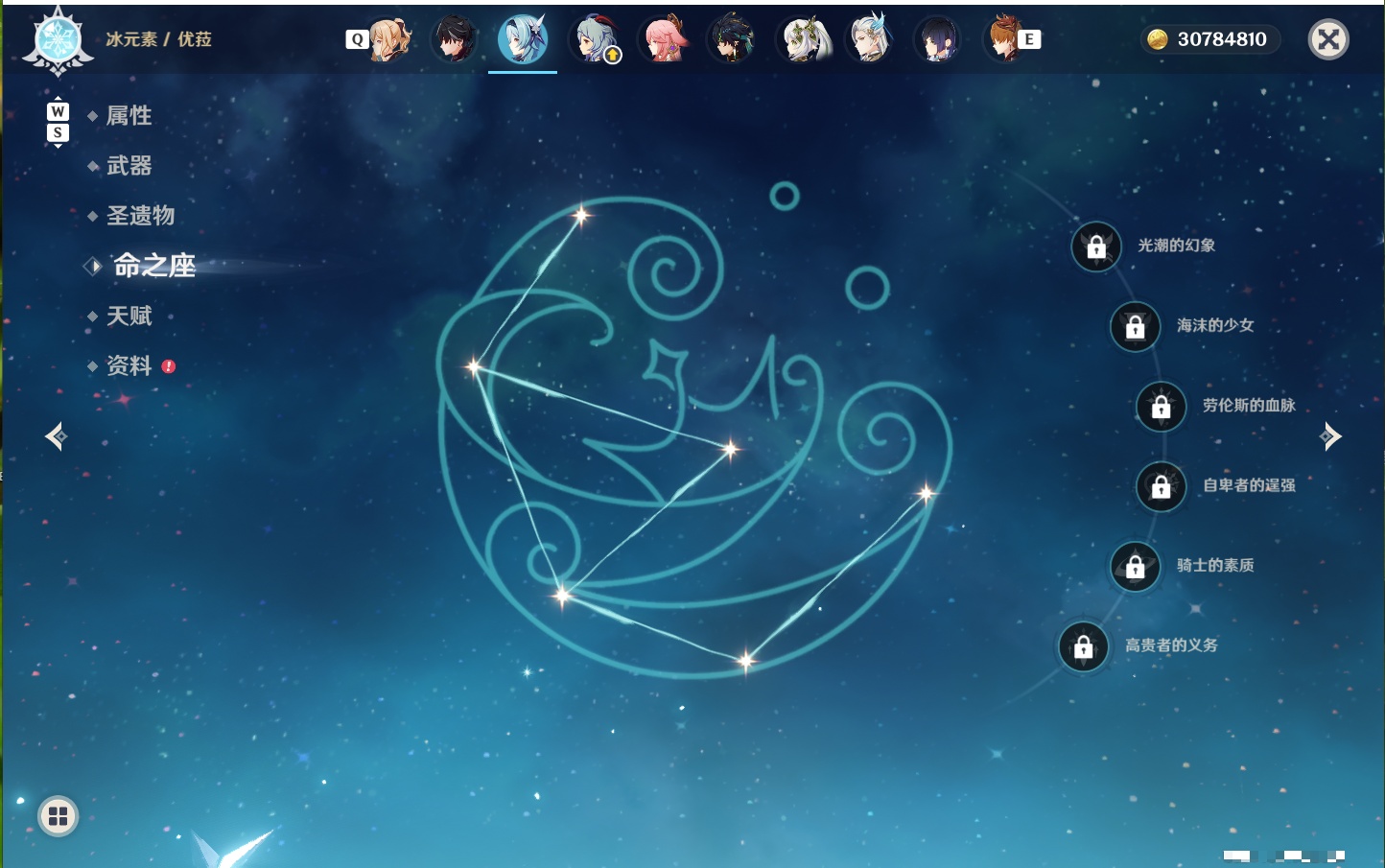Click the 光潮的幻象 constellation label
Image resolution: width=1385 pixels, height=868 pixels.
(1177, 246)
